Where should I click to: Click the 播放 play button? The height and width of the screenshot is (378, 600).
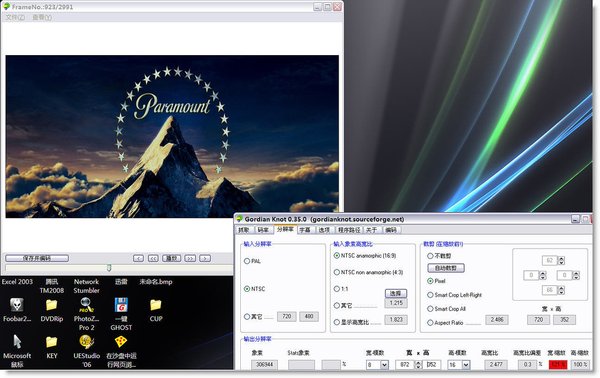[172, 258]
